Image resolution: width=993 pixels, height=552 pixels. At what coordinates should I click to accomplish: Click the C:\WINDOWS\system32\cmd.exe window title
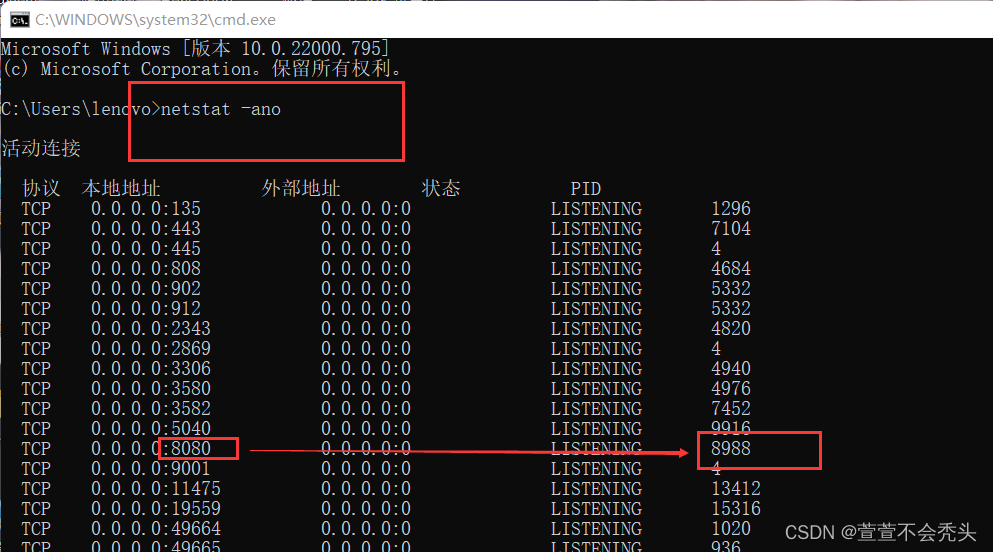[155, 19]
